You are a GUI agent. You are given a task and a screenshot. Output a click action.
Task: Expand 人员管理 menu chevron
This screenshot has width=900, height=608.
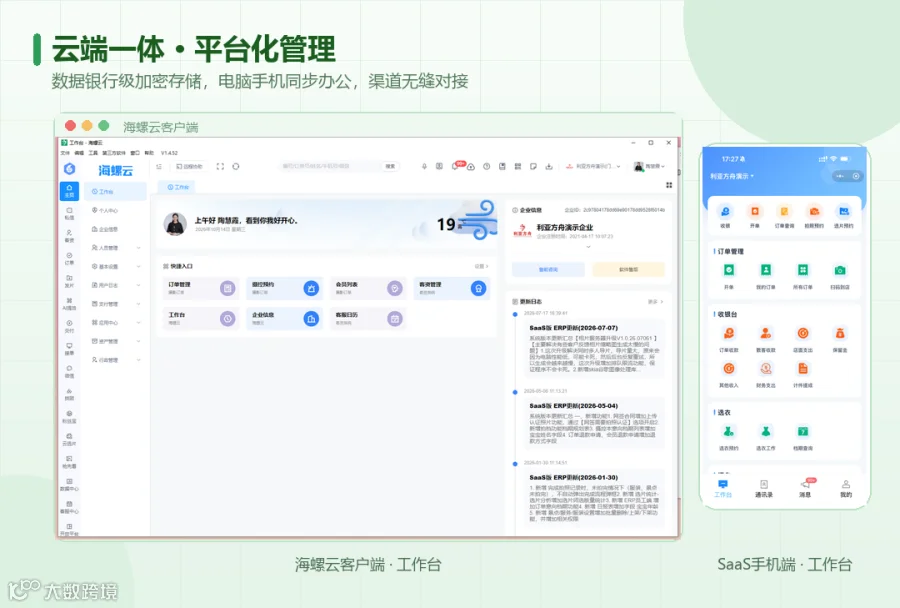coord(138,248)
